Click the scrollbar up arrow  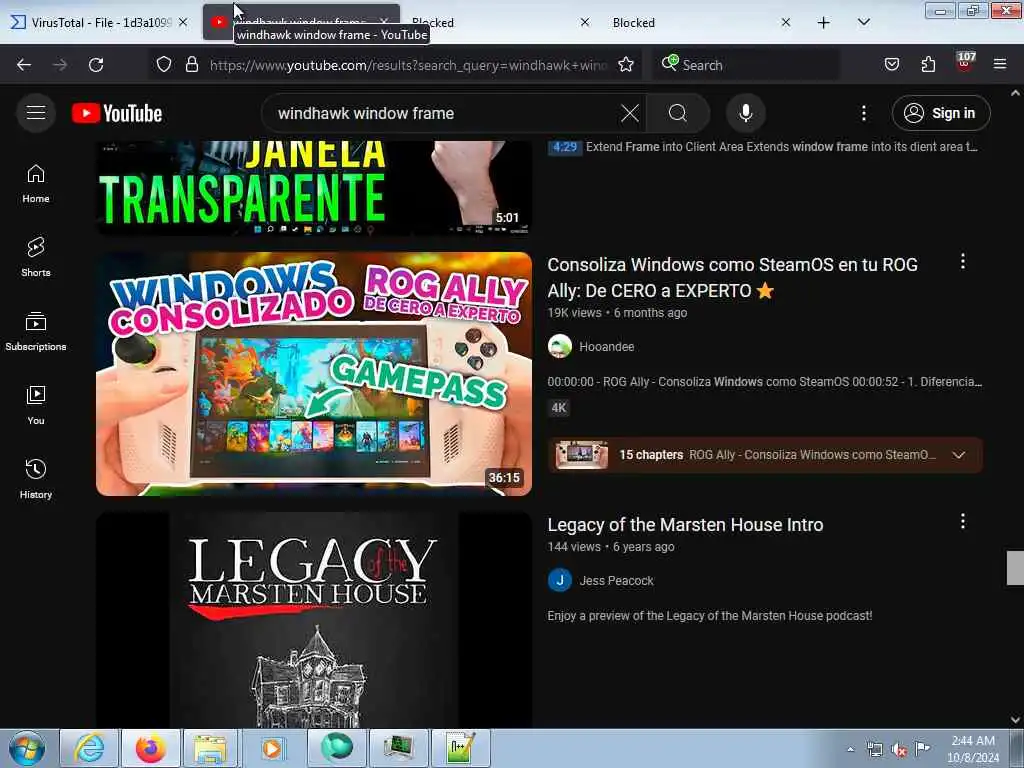click(x=1015, y=93)
